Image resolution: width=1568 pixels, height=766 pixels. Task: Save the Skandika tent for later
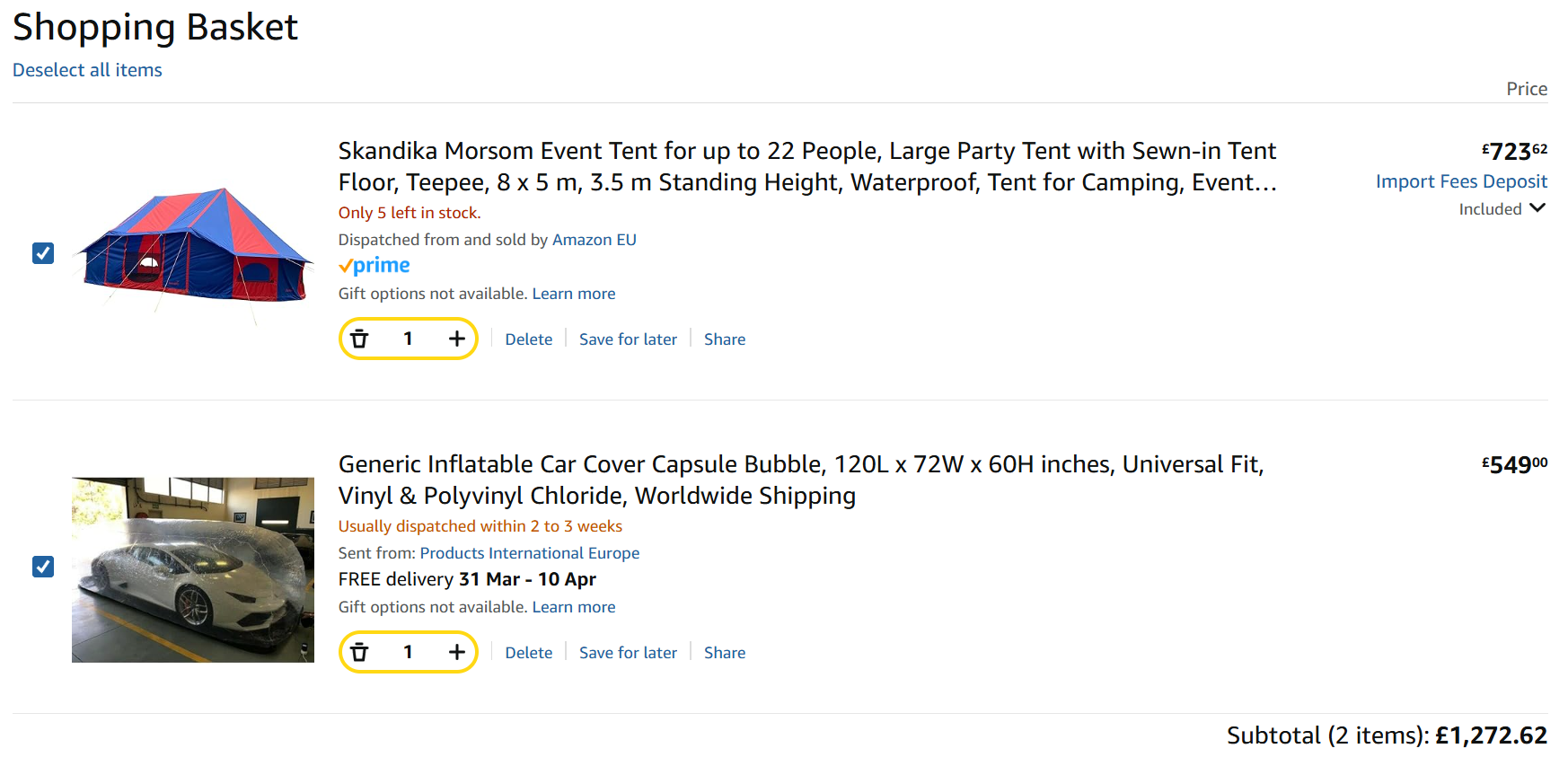pyautogui.click(x=628, y=339)
